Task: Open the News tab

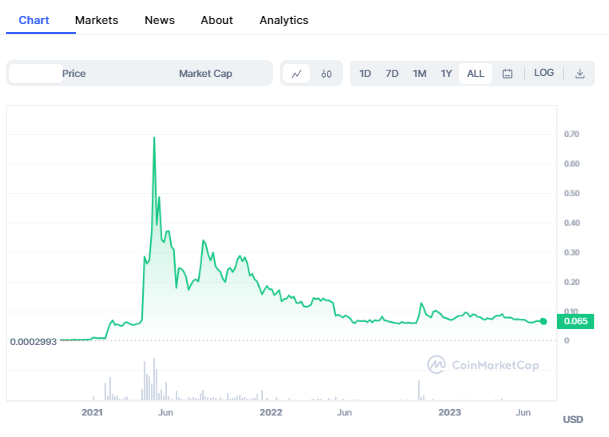Action: point(159,20)
